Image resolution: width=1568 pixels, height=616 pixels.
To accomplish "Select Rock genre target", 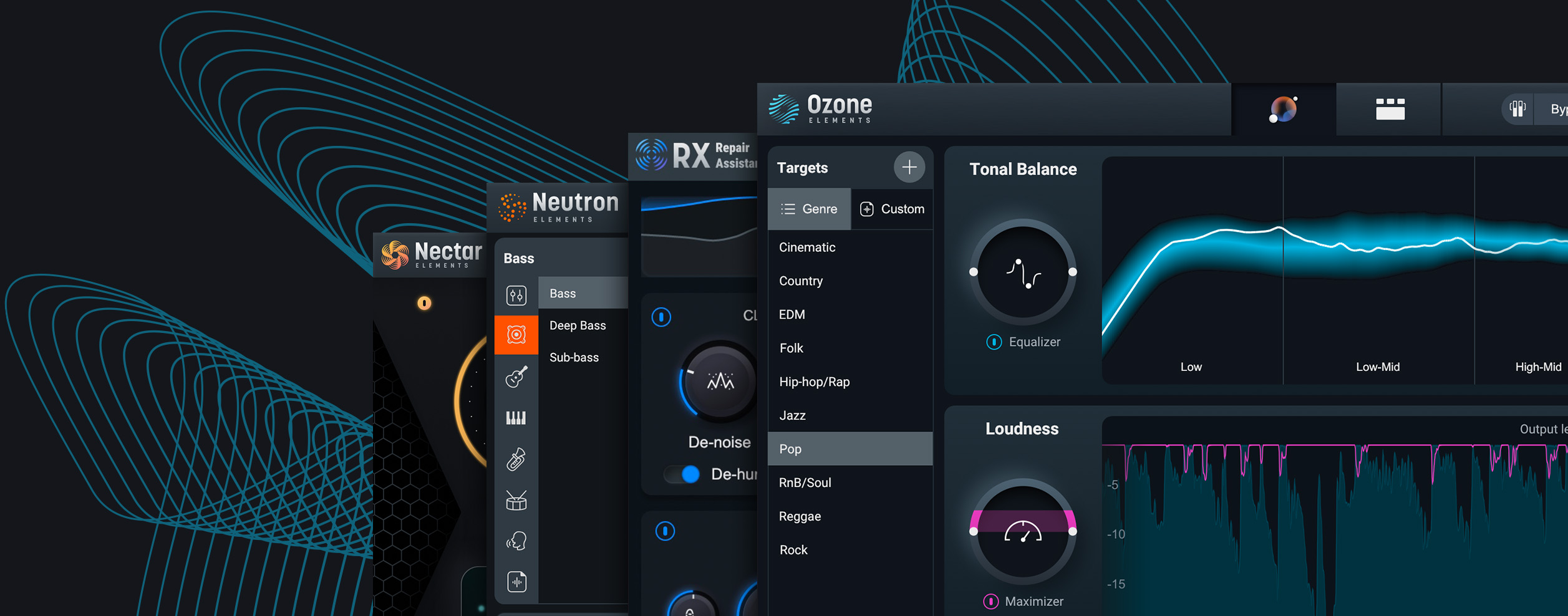I will (x=850, y=551).
